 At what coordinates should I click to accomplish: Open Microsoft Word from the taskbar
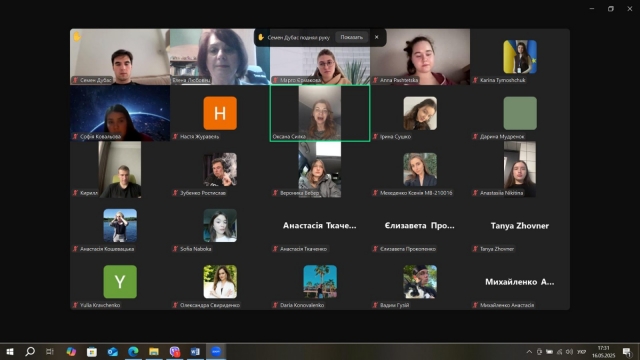[195, 351]
